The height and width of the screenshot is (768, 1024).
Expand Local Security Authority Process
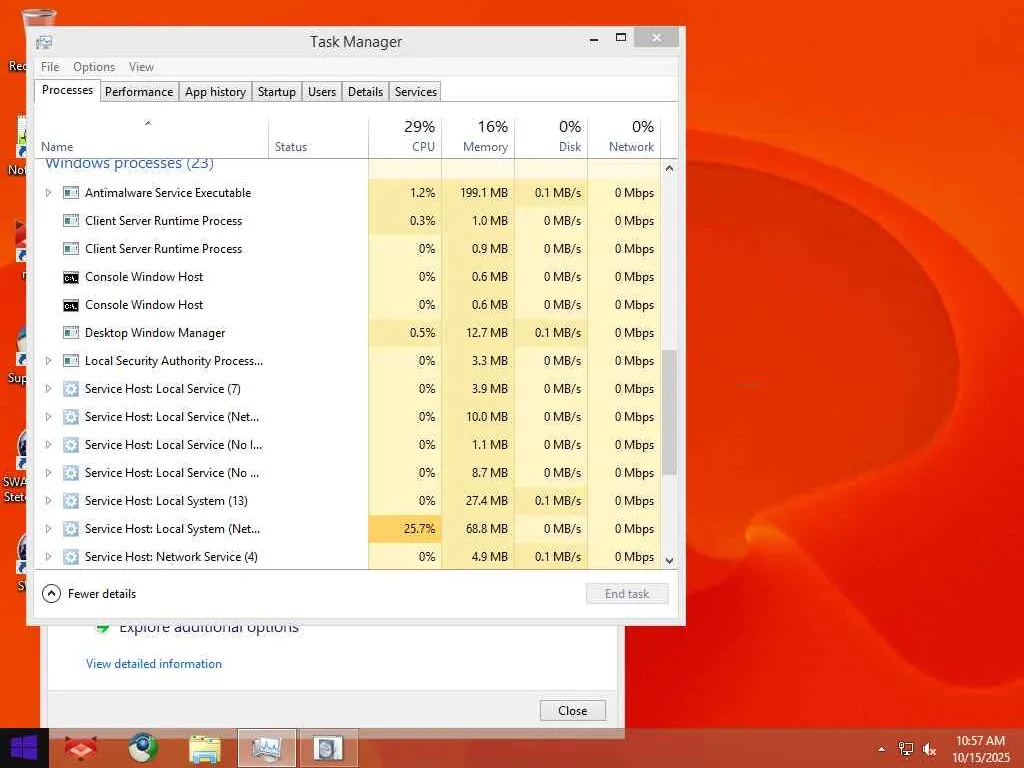point(48,360)
